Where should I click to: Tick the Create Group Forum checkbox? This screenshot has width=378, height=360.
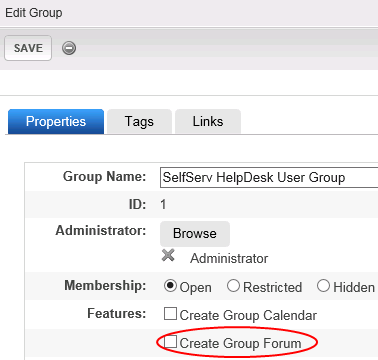(x=170, y=342)
